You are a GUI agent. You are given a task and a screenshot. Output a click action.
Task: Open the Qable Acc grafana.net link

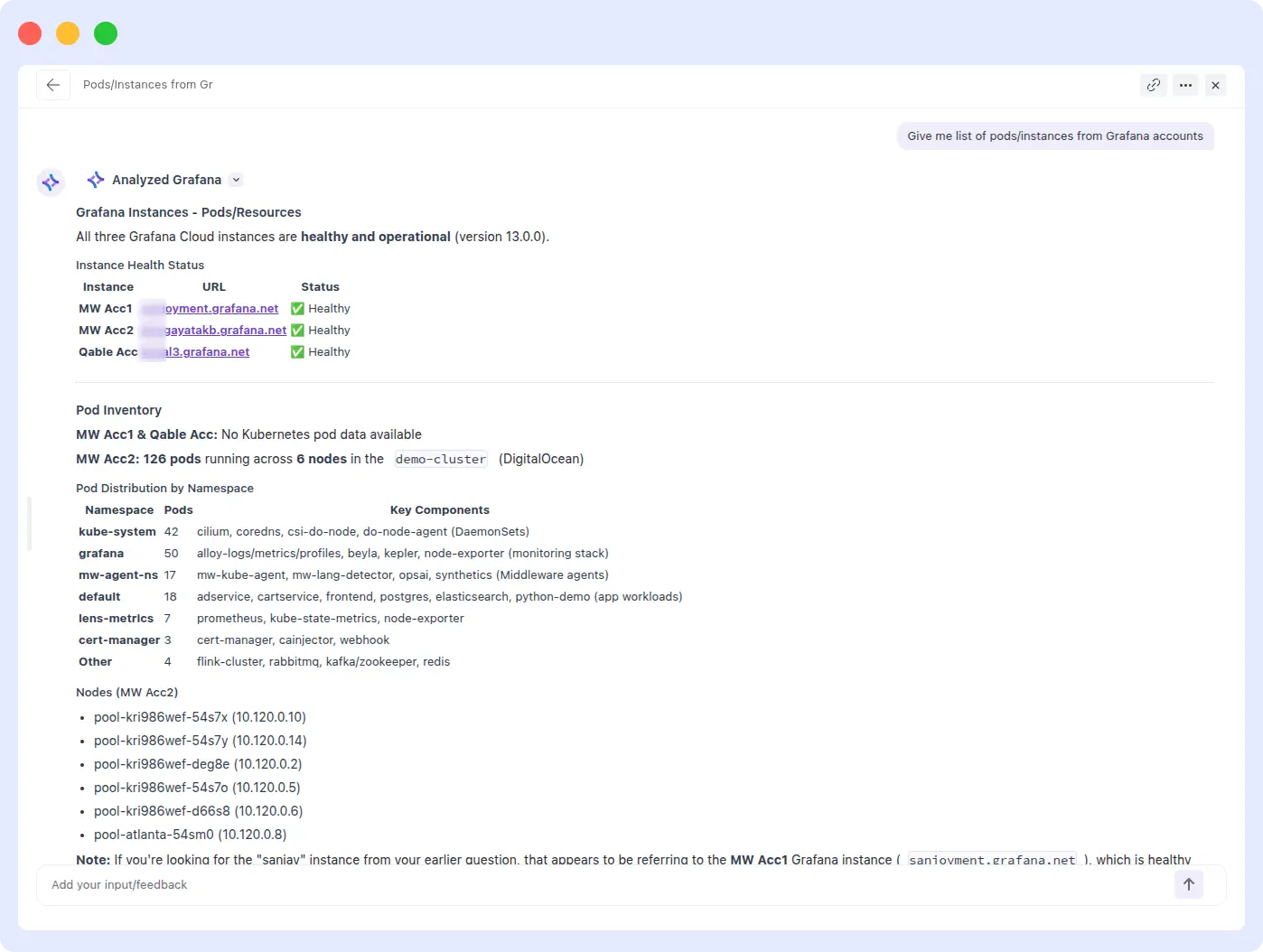click(x=206, y=352)
